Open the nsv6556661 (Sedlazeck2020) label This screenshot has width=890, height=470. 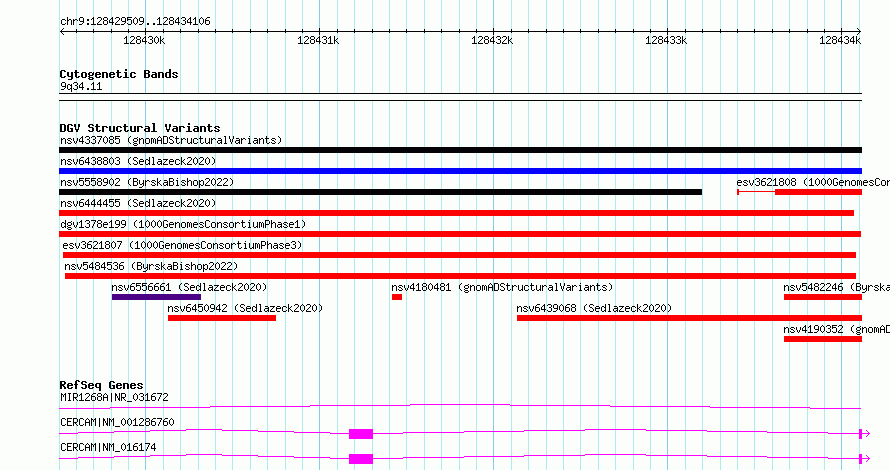[189, 287]
